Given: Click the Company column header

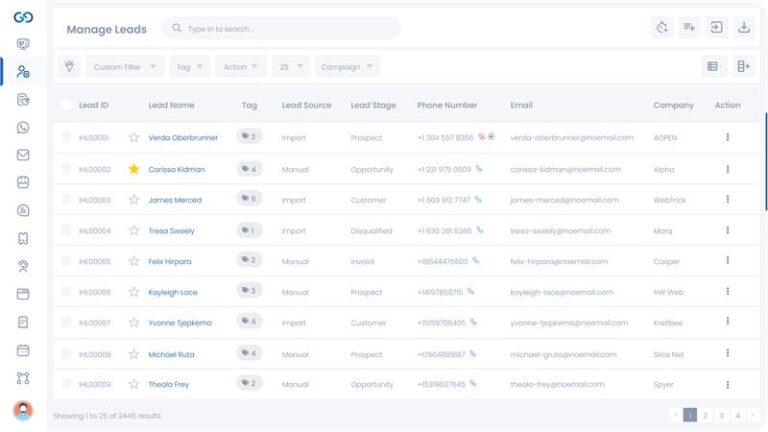Looking at the screenshot, I should (x=673, y=105).
